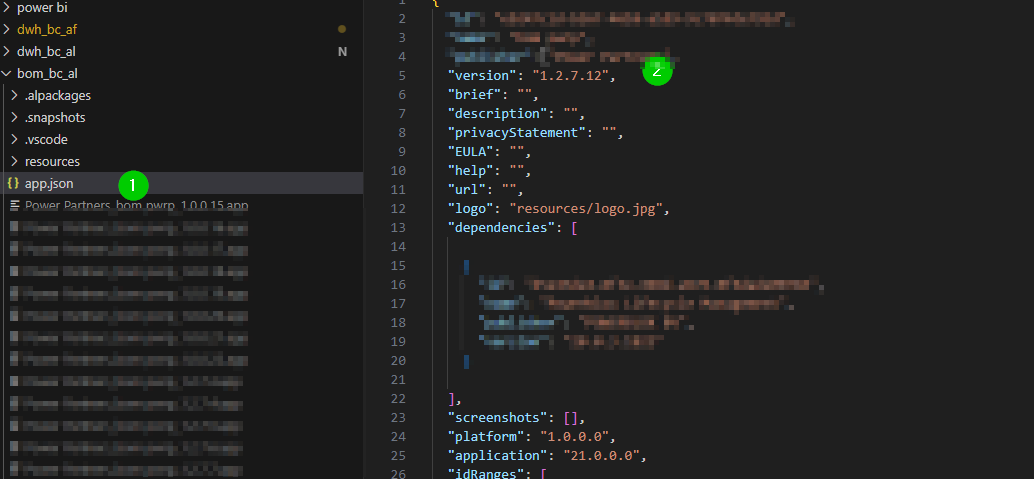Click line number 13 in the gutter
1034x479 pixels.
tap(398, 228)
